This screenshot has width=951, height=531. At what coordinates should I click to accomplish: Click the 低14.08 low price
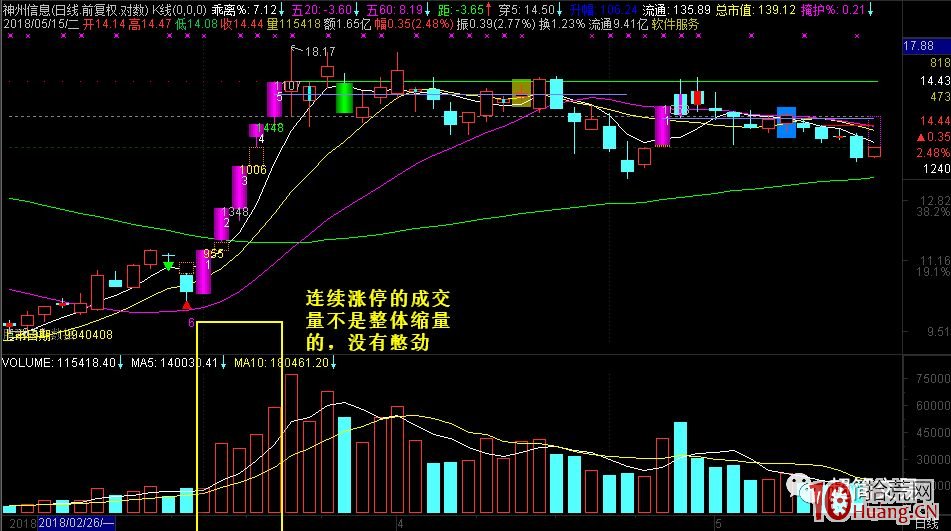pyautogui.click(x=195, y=24)
